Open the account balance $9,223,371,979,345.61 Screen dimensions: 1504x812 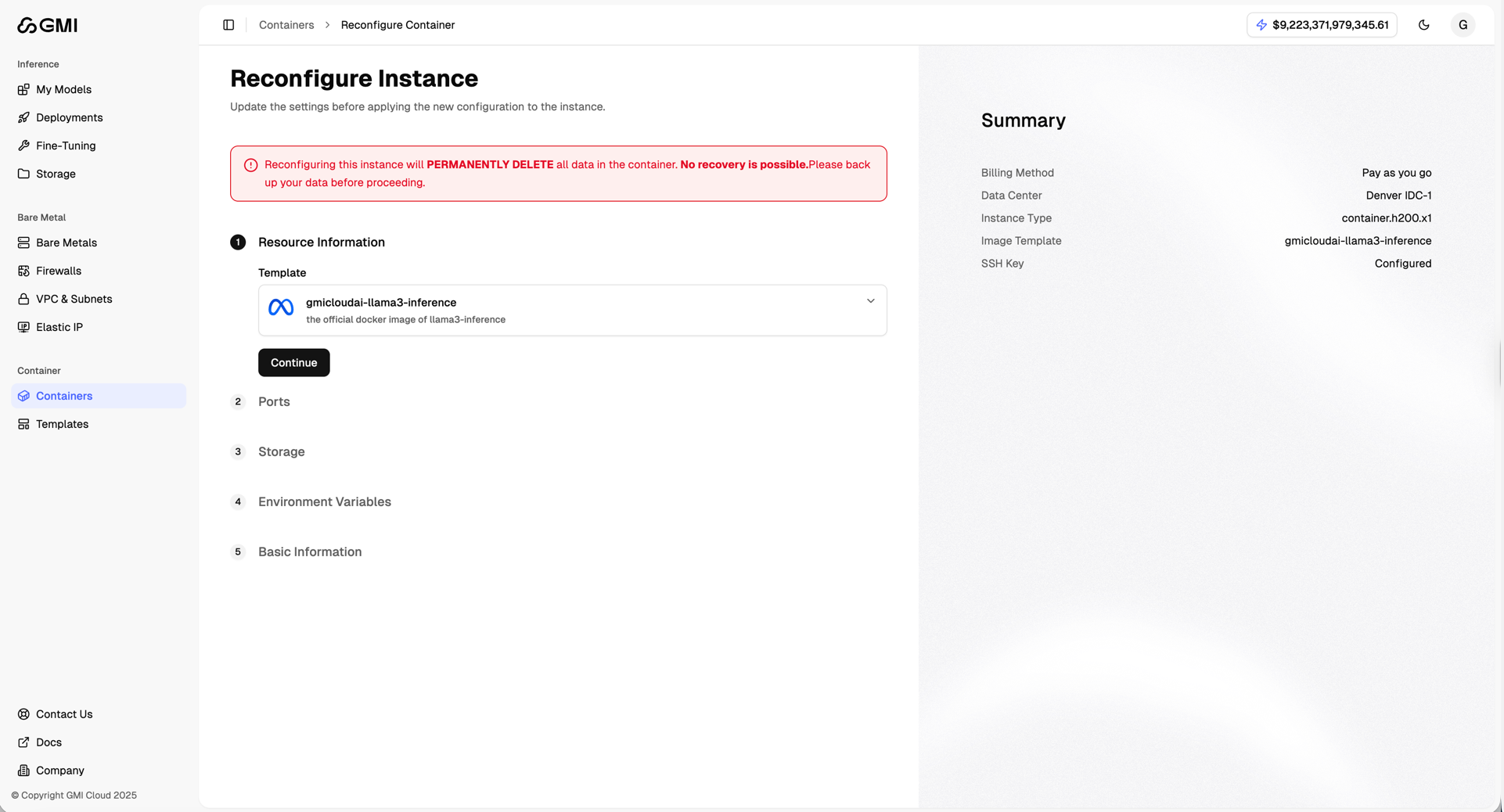[x=1322, y=25]
